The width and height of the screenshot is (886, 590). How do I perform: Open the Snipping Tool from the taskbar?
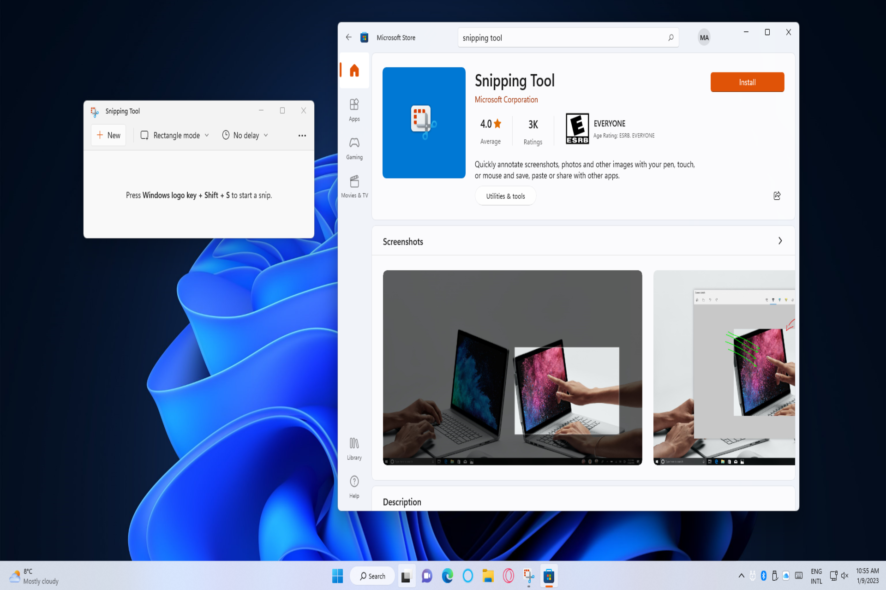527,575
